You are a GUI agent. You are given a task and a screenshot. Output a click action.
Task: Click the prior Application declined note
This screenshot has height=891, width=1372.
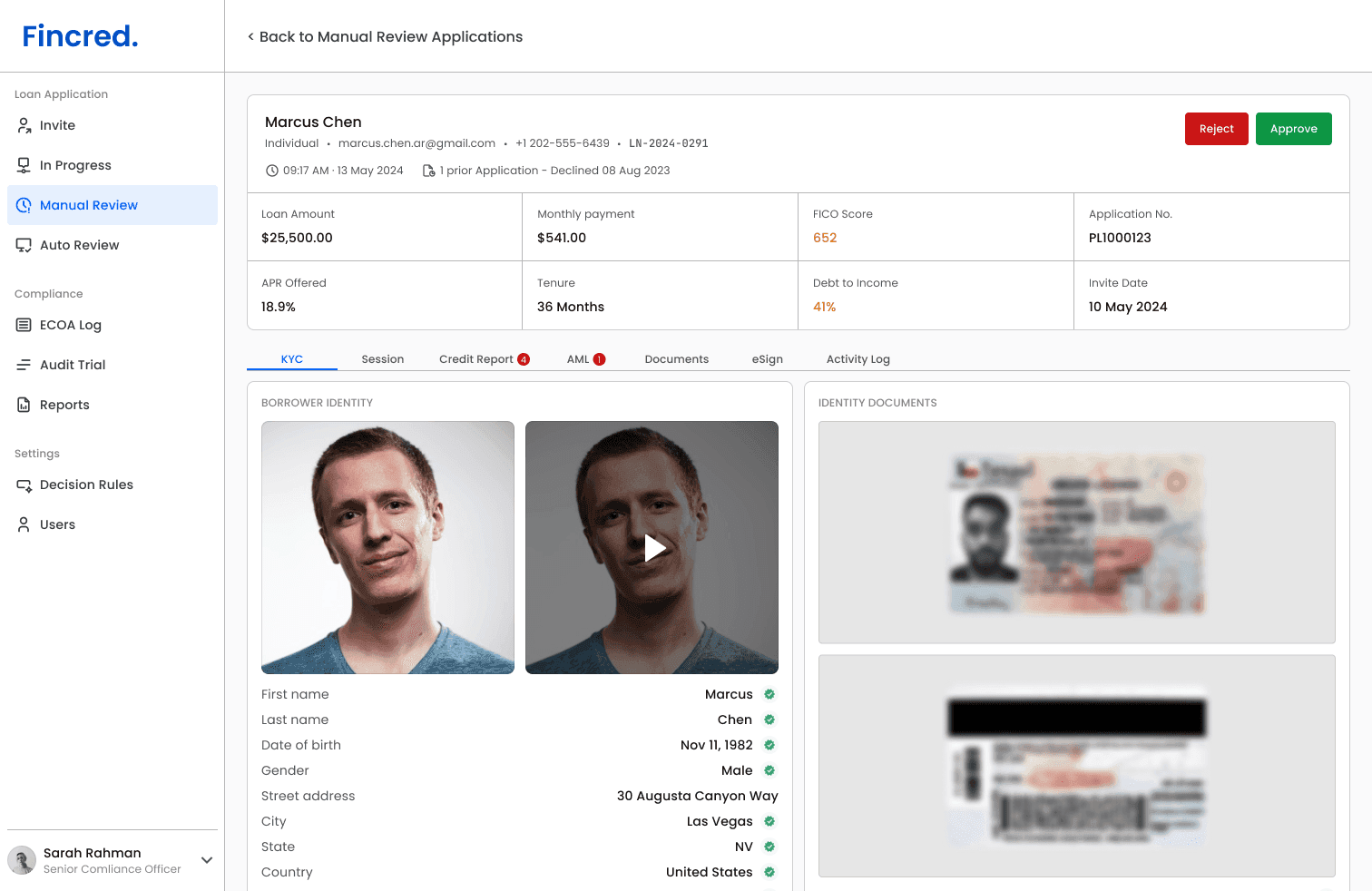(x=554, y=171)
